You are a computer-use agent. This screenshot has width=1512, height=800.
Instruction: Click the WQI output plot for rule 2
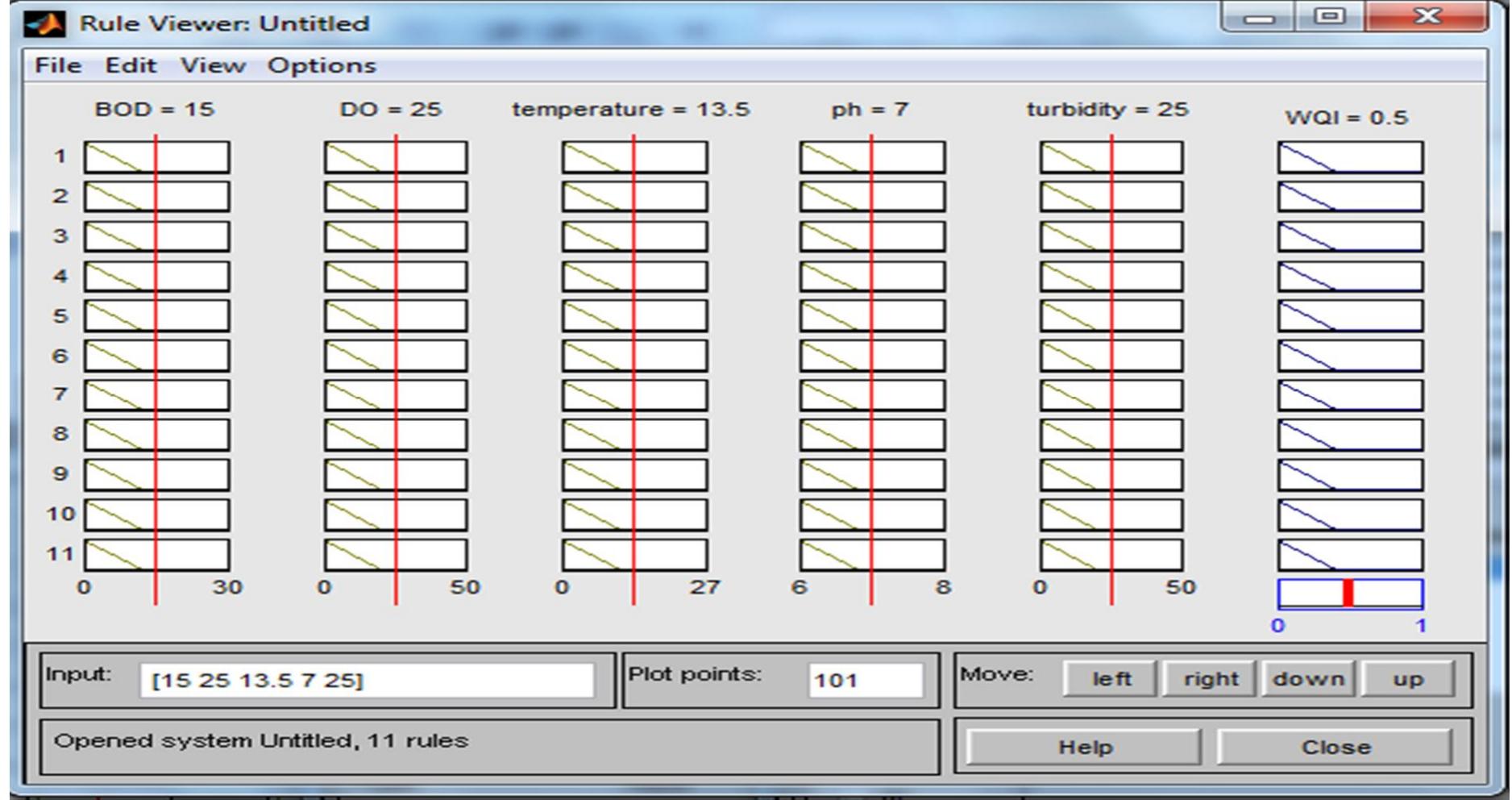(x=1350, y=197)
